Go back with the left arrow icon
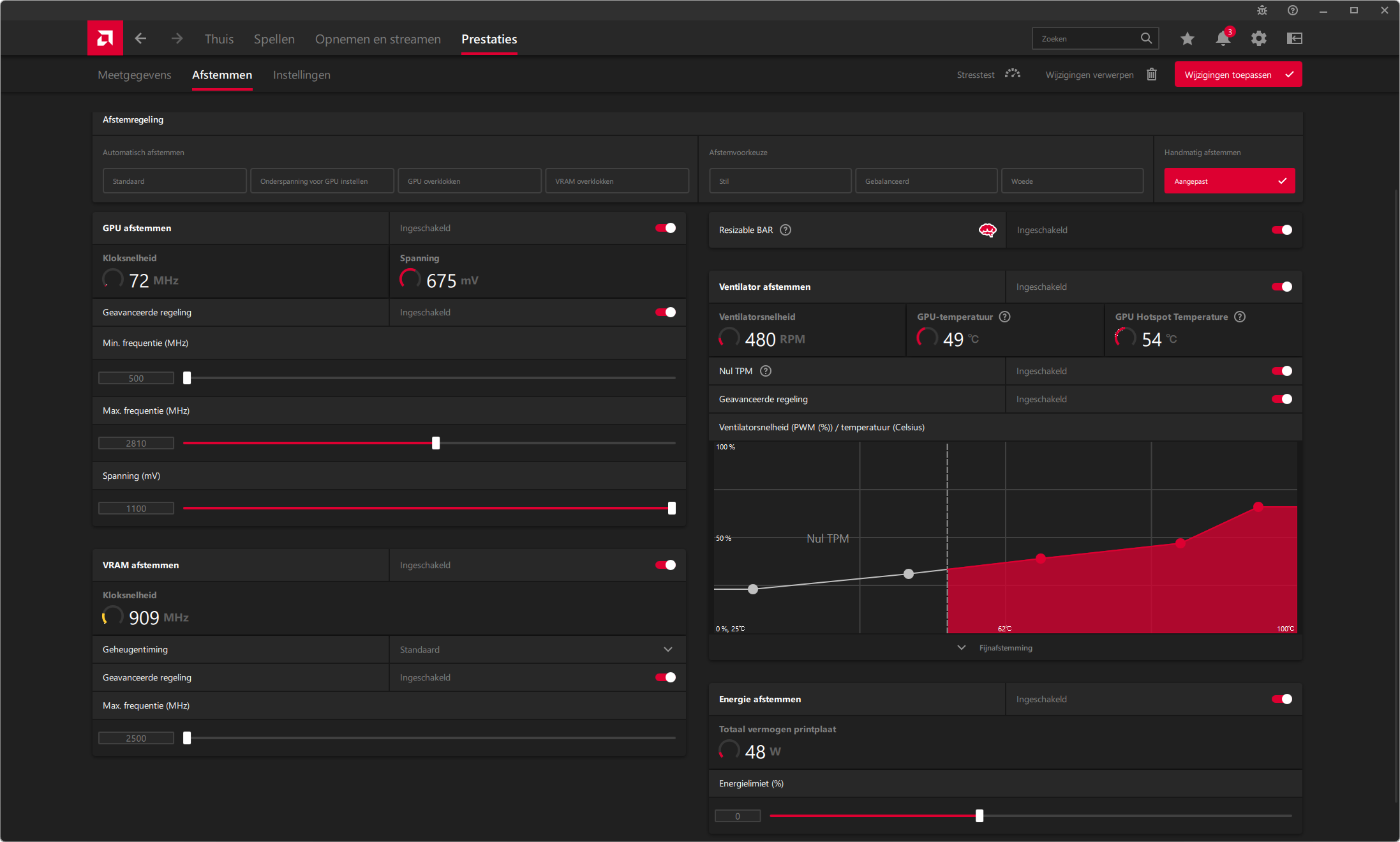The height and width of the screenshot is (842, 1400). tap(141, 38)
